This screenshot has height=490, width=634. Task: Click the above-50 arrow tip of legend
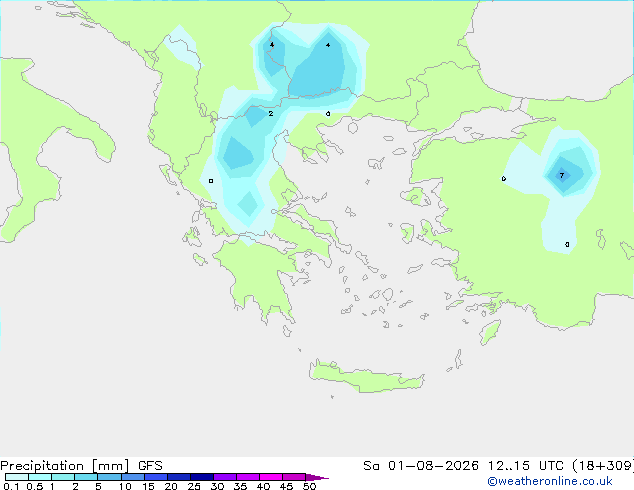317,477
